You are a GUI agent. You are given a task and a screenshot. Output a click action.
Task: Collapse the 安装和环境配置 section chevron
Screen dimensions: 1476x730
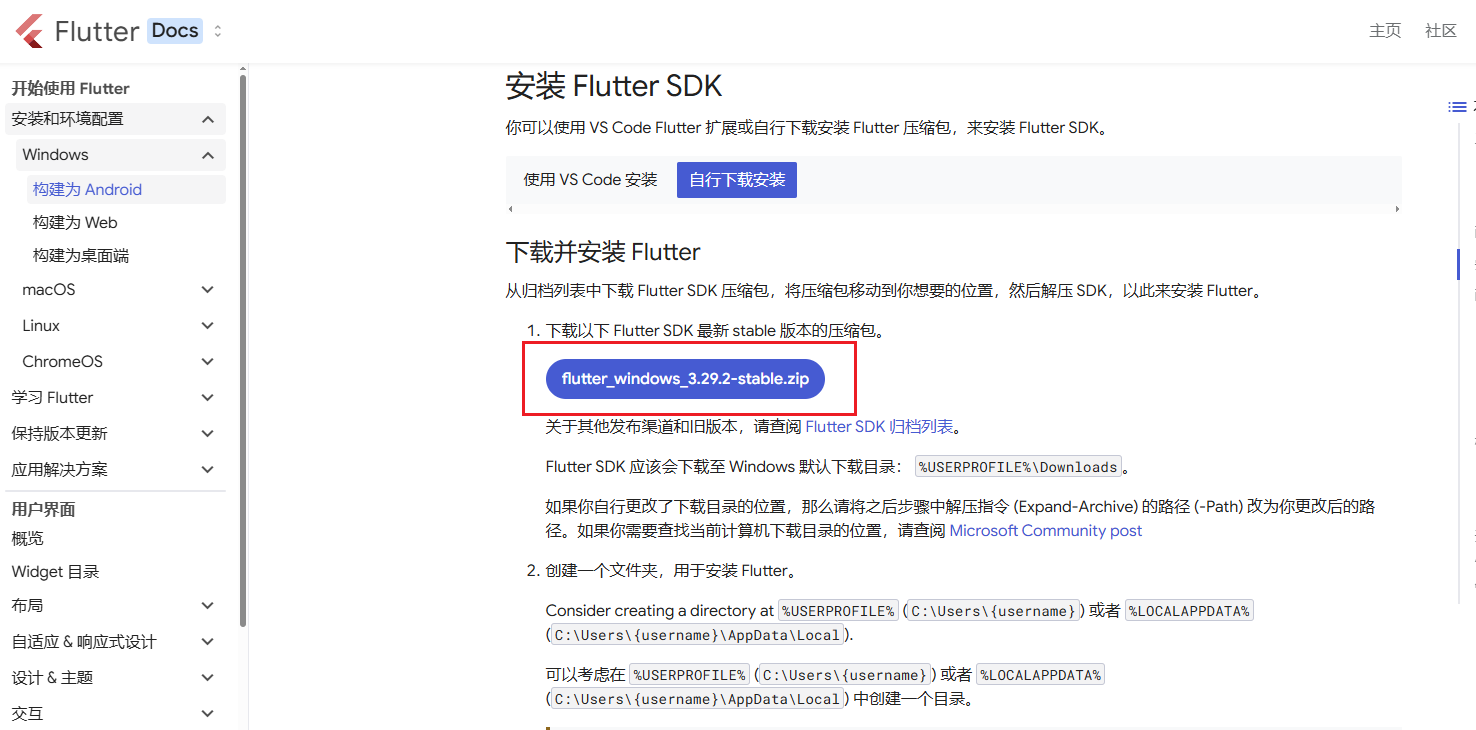(x=208, y=119)
